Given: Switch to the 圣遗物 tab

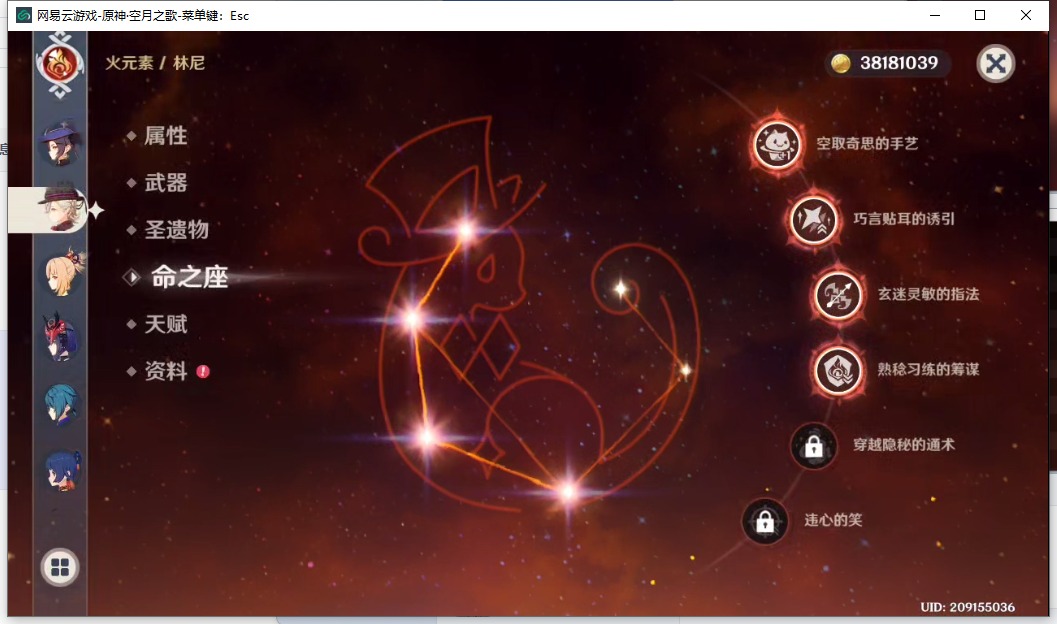Looking at the screenshot, I should click(x=176, y=230).
